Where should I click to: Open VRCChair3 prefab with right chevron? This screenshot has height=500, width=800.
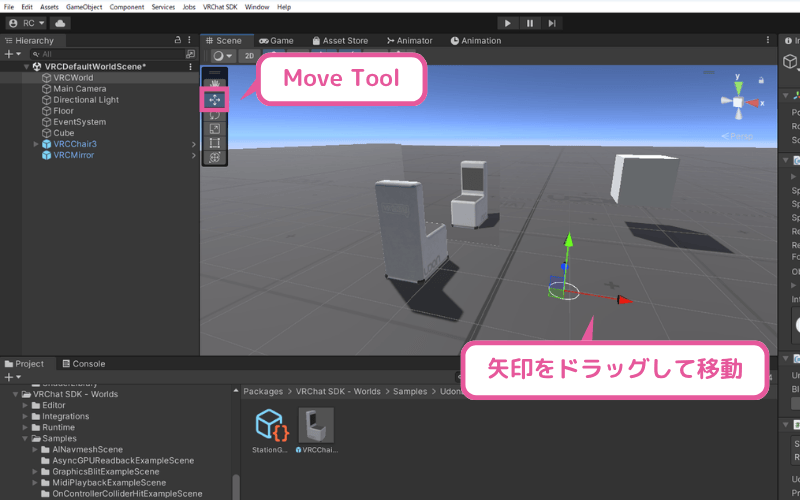[x=193, y=144]
